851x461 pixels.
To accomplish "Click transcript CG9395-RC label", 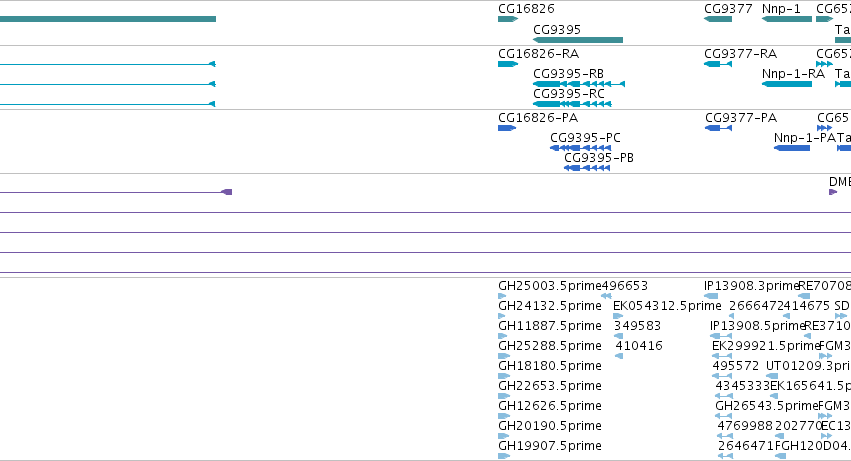I will coord(568,94).
